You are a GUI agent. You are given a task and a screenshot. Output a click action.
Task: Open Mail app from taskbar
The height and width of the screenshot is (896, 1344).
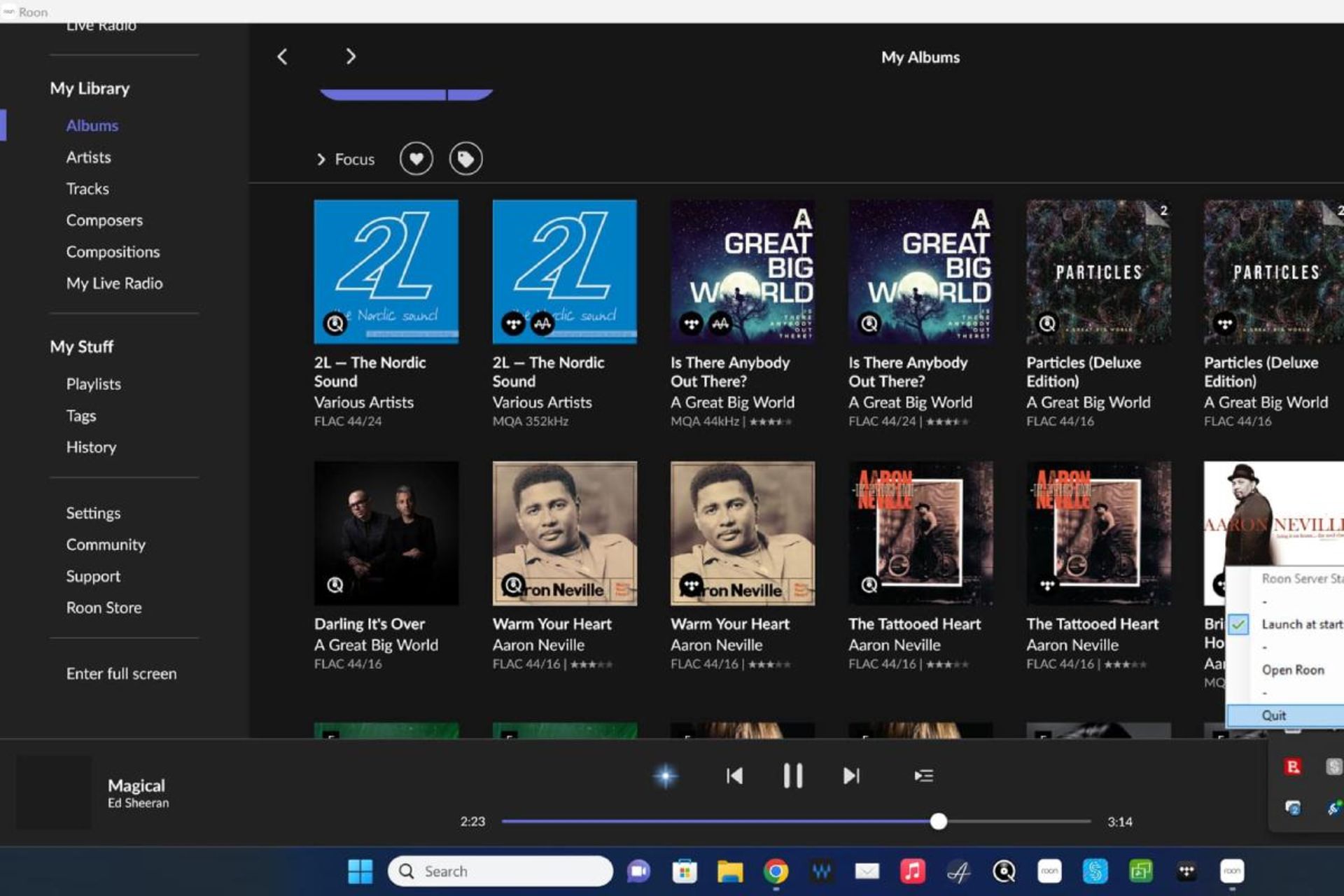point(867,871)
